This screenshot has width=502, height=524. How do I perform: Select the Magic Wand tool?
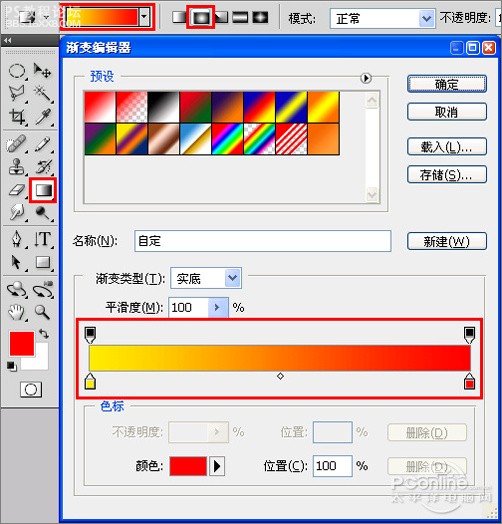43,94
